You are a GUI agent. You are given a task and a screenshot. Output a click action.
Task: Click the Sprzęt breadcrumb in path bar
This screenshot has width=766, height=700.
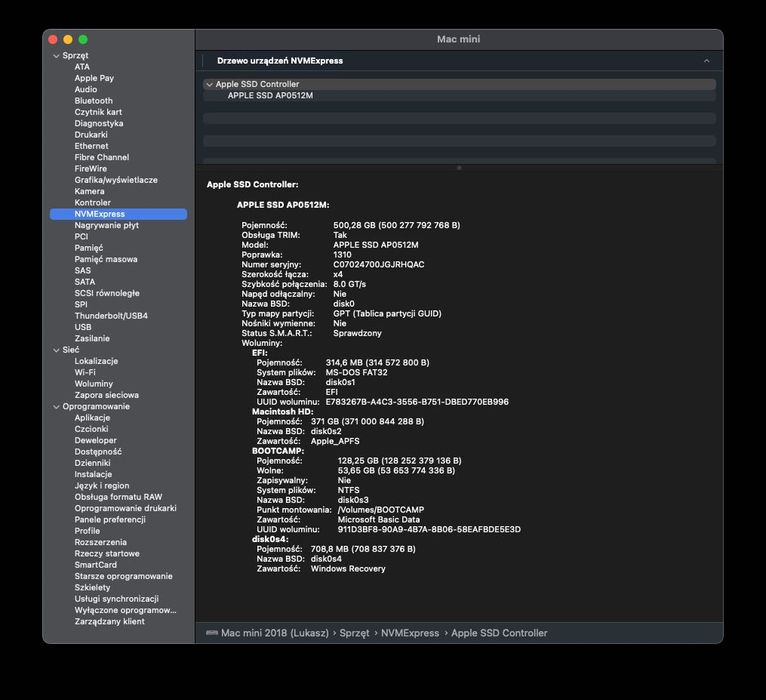354,633
